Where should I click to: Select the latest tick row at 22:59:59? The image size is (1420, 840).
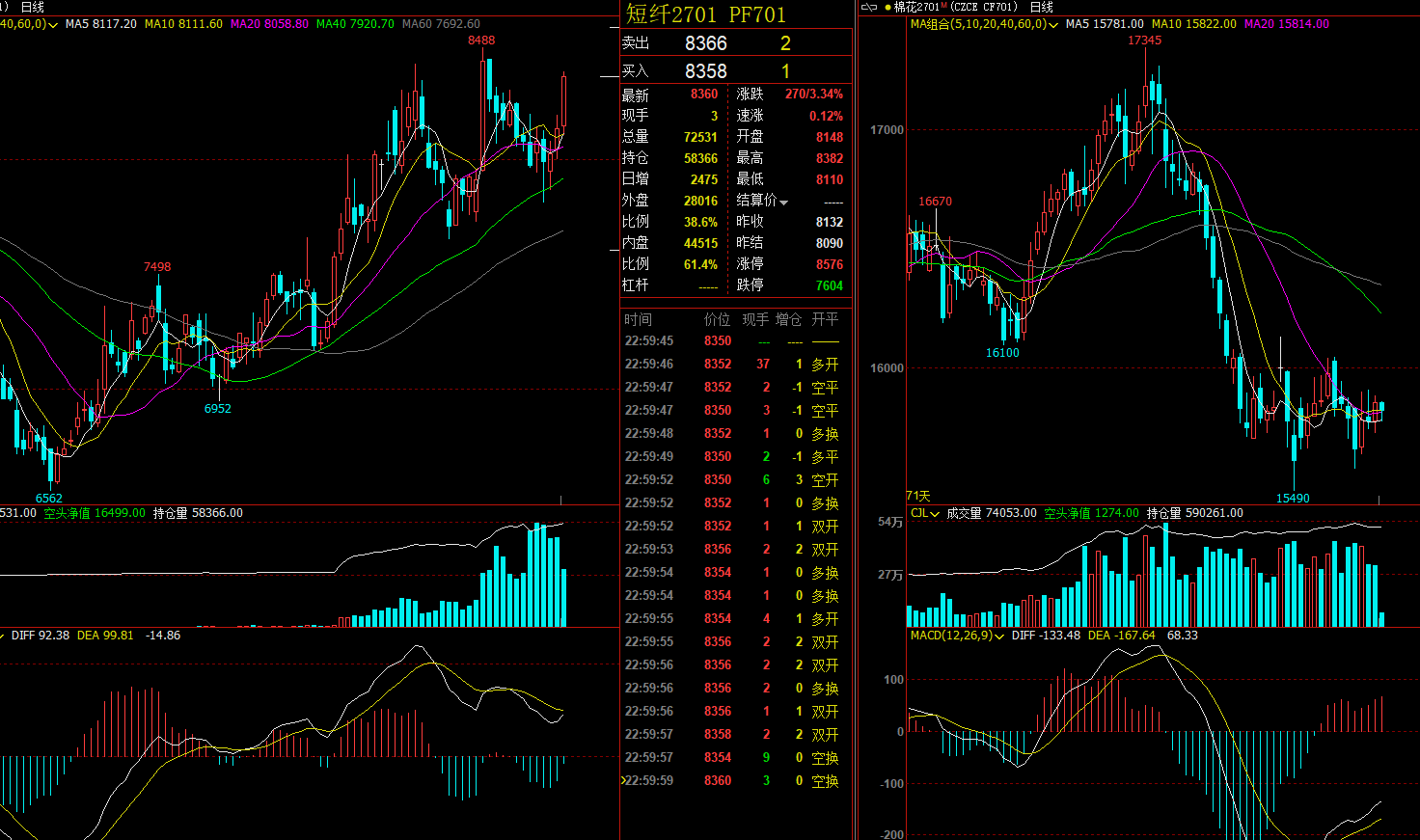click(x=735, y=781)
